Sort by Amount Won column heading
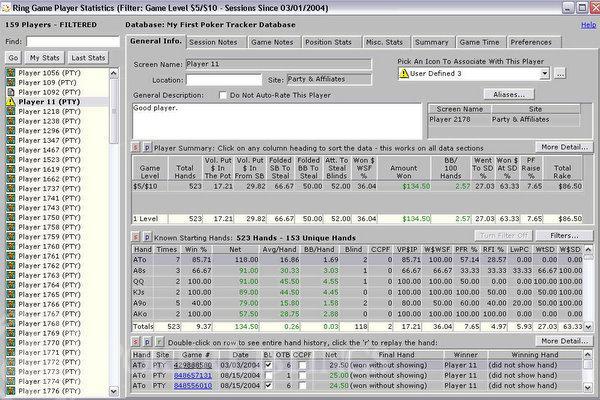Image resolution: width=600 pixels, height=400 pixels. pyautogui.click(x=404, y=168)
